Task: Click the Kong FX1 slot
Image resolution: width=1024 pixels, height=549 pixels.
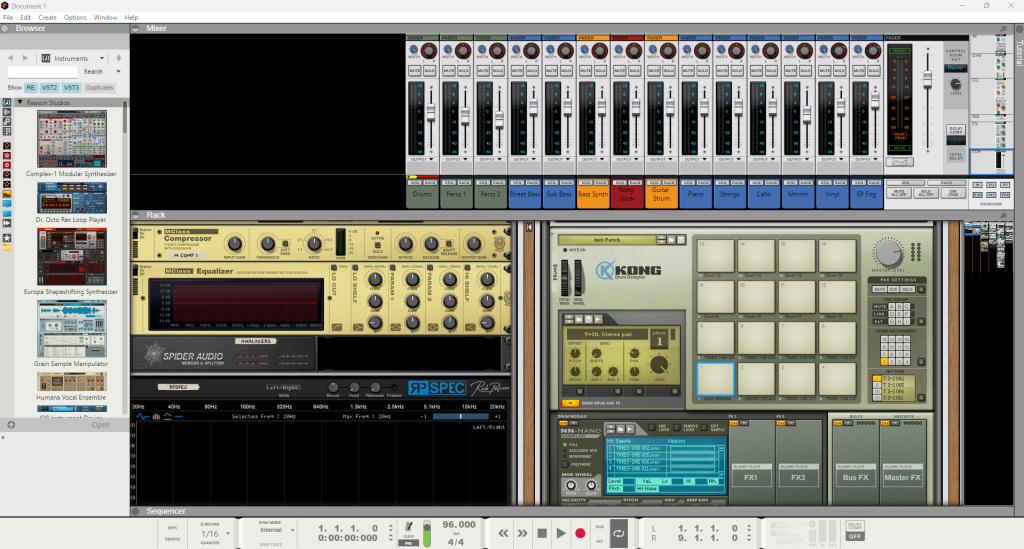Action: click(751, 477)
